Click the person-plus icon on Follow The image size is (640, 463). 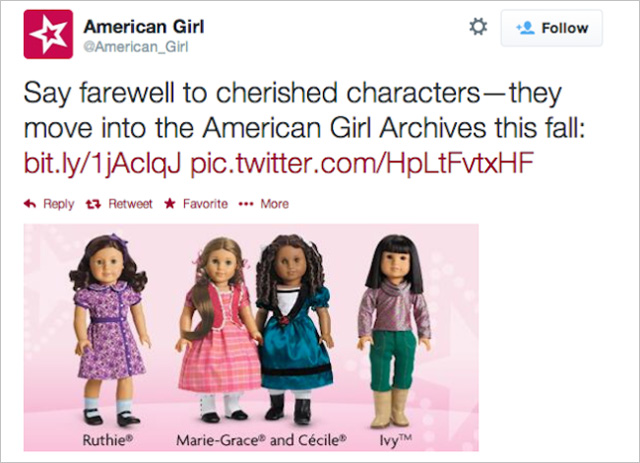tap(525, 28)
